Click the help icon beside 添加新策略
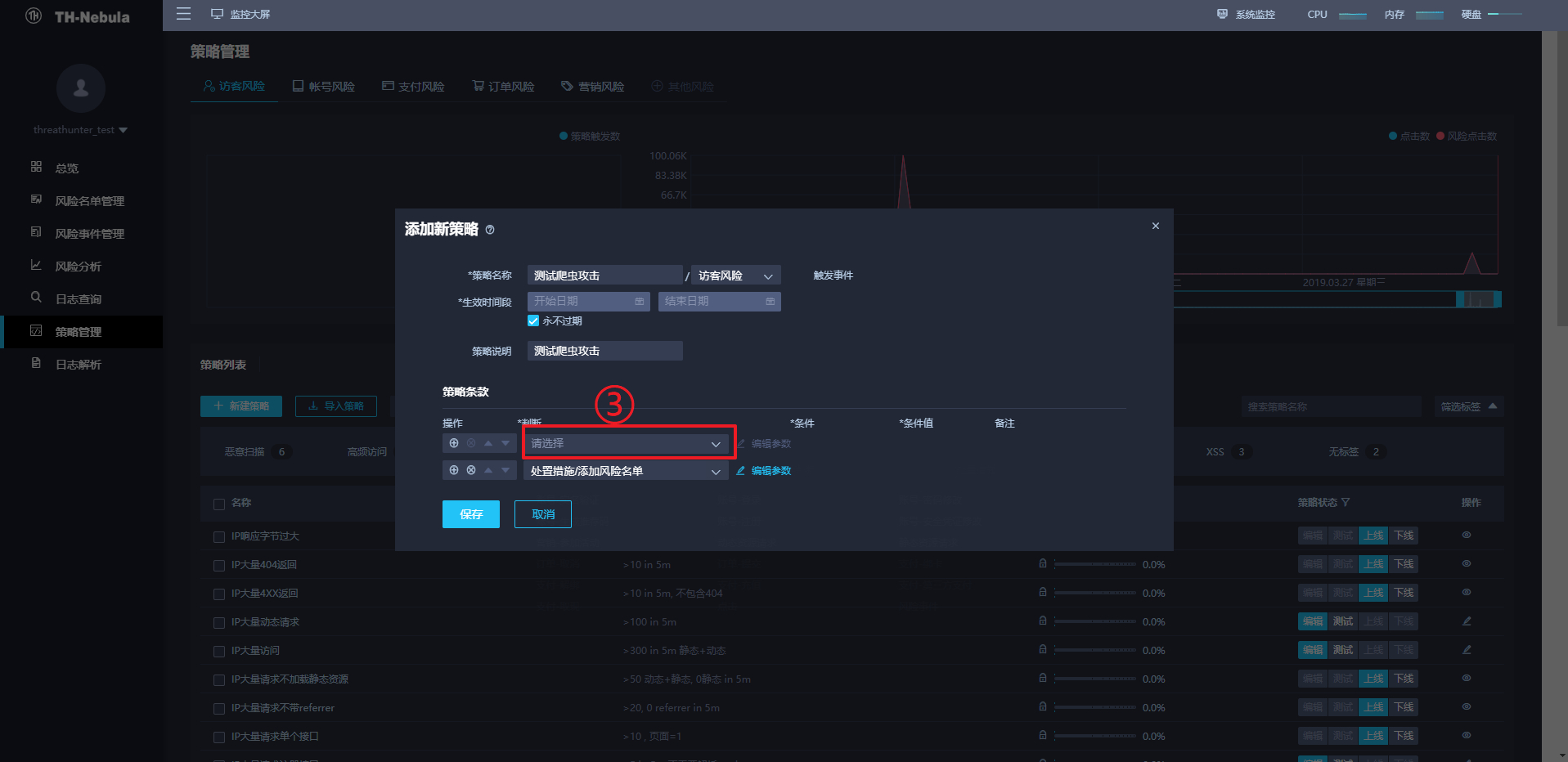The image size is (1568, 762). pos(490,230)
